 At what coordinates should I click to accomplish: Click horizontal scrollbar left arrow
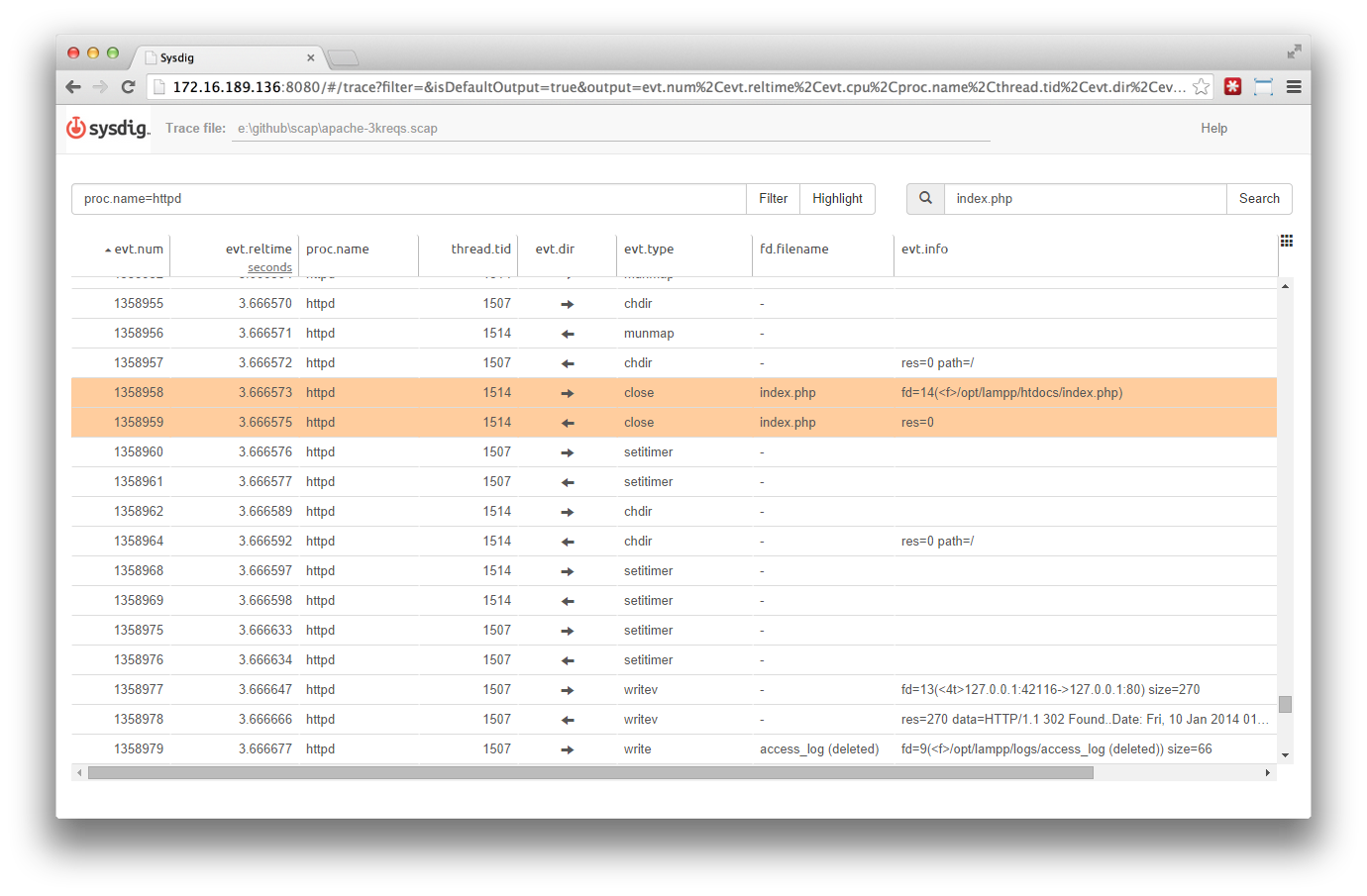pos(79,772)
